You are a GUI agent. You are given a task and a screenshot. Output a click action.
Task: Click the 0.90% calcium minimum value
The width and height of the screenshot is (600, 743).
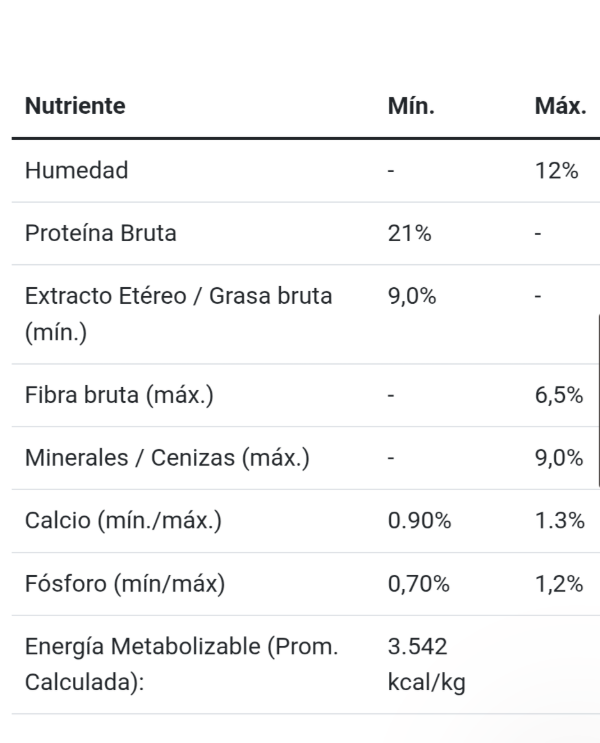[x=419, y=521]
